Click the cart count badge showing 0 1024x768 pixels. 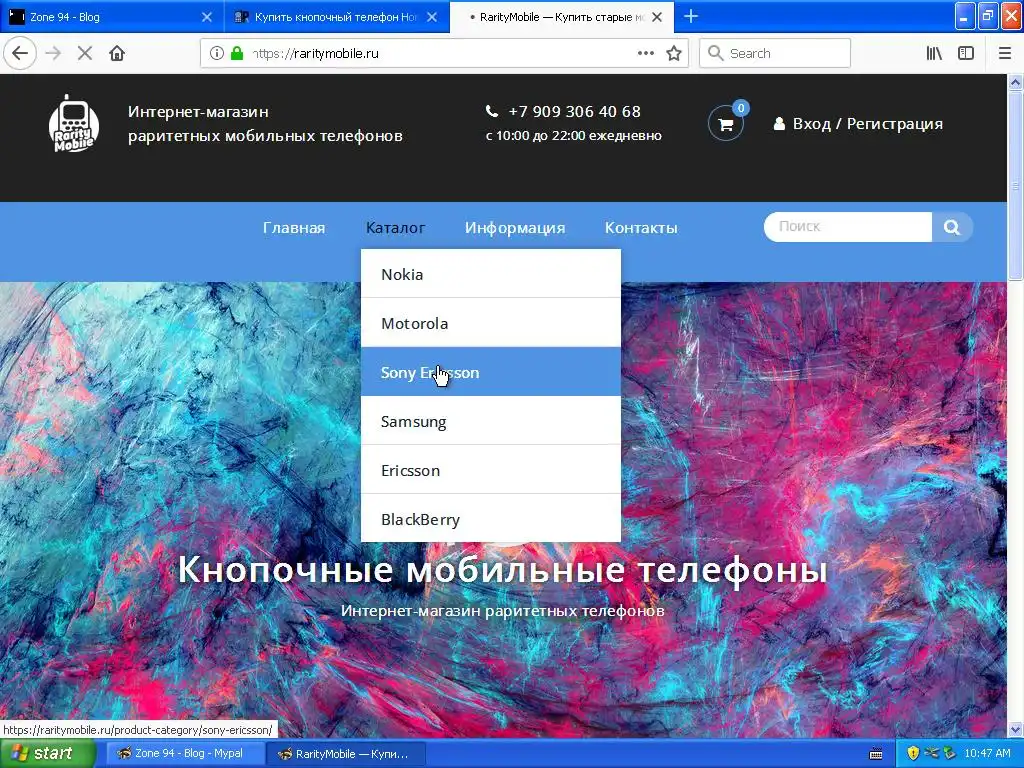(741, 108)
